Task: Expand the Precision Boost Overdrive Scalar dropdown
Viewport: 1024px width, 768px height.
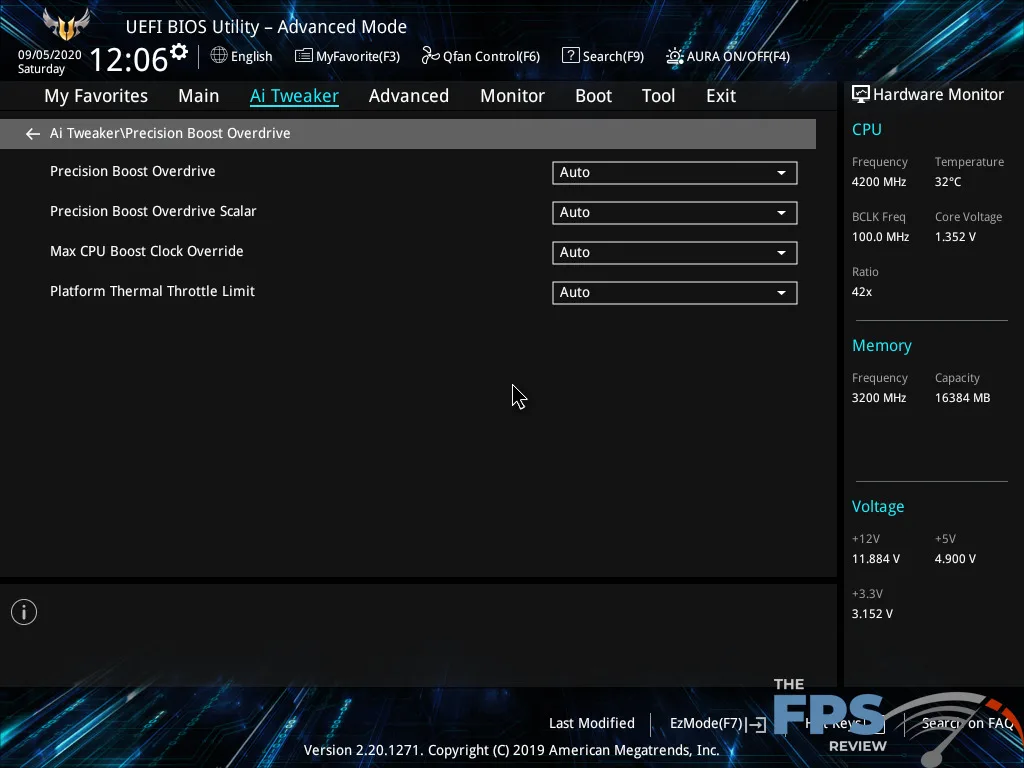Action: [x=675, y=213]
